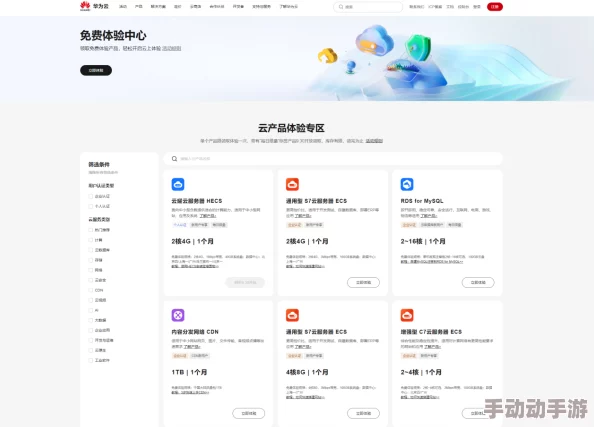
Task: Enable the 云数据库 category filter
Action: pos(91,250)
